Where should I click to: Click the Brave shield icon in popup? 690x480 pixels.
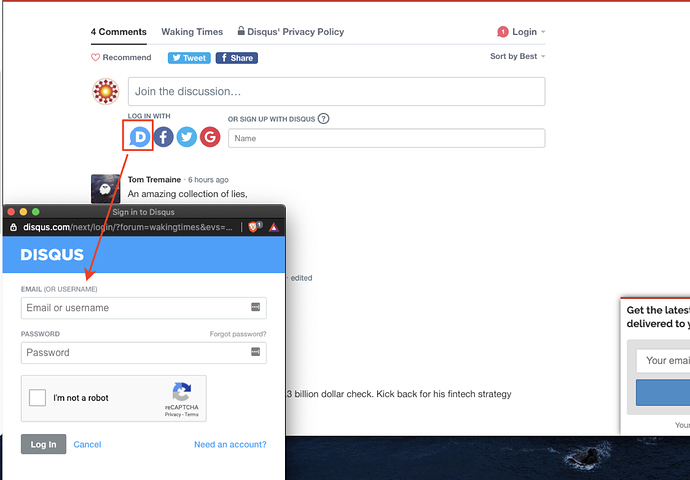(255, 227)
